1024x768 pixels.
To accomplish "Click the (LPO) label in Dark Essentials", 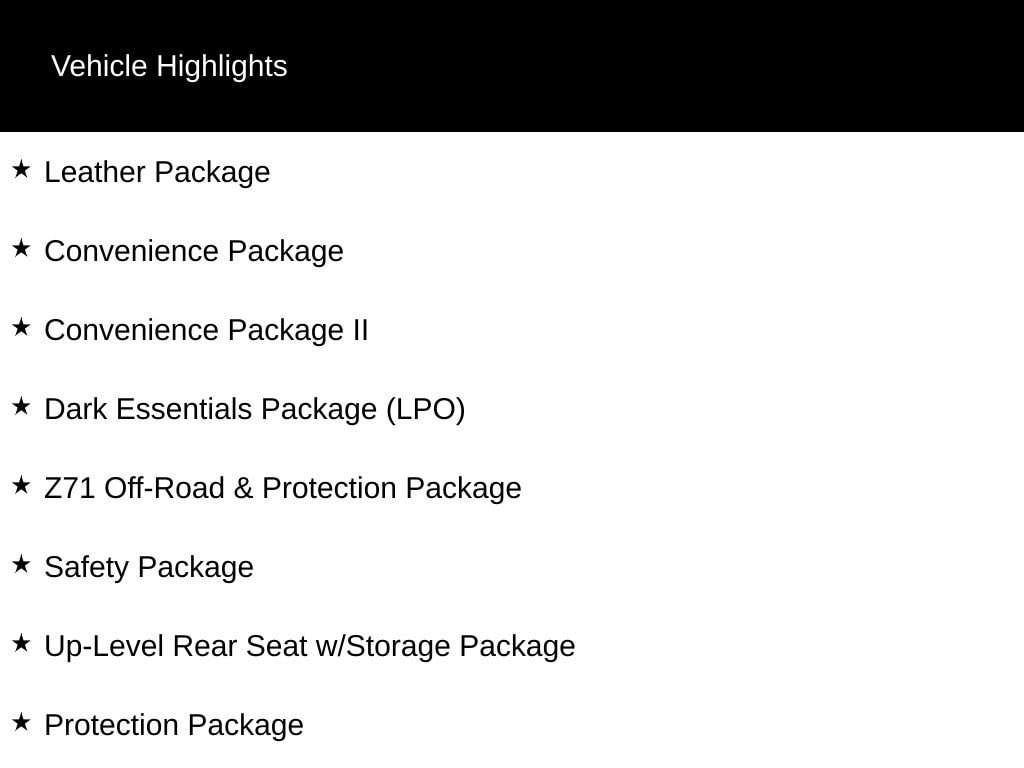I will pos(426,410).
